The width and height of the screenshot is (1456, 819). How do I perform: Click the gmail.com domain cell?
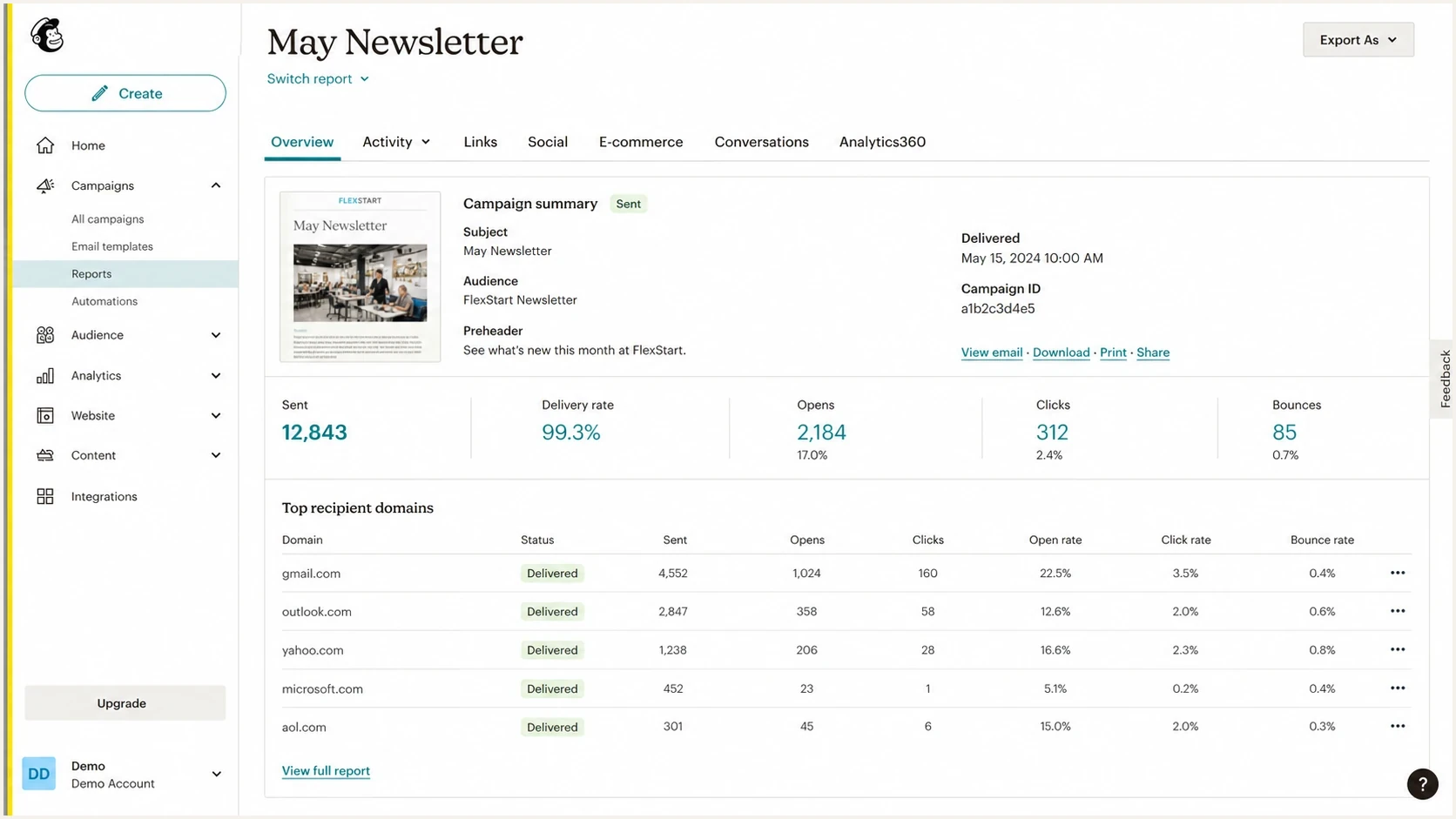coord(311,574)
